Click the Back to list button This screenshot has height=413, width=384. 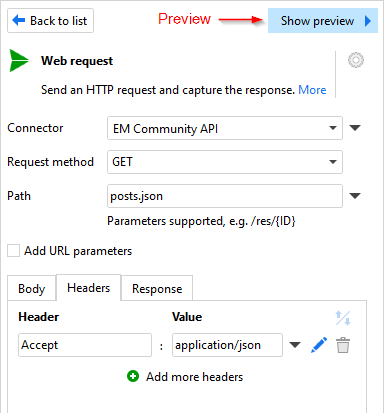[x=50, y=21]
